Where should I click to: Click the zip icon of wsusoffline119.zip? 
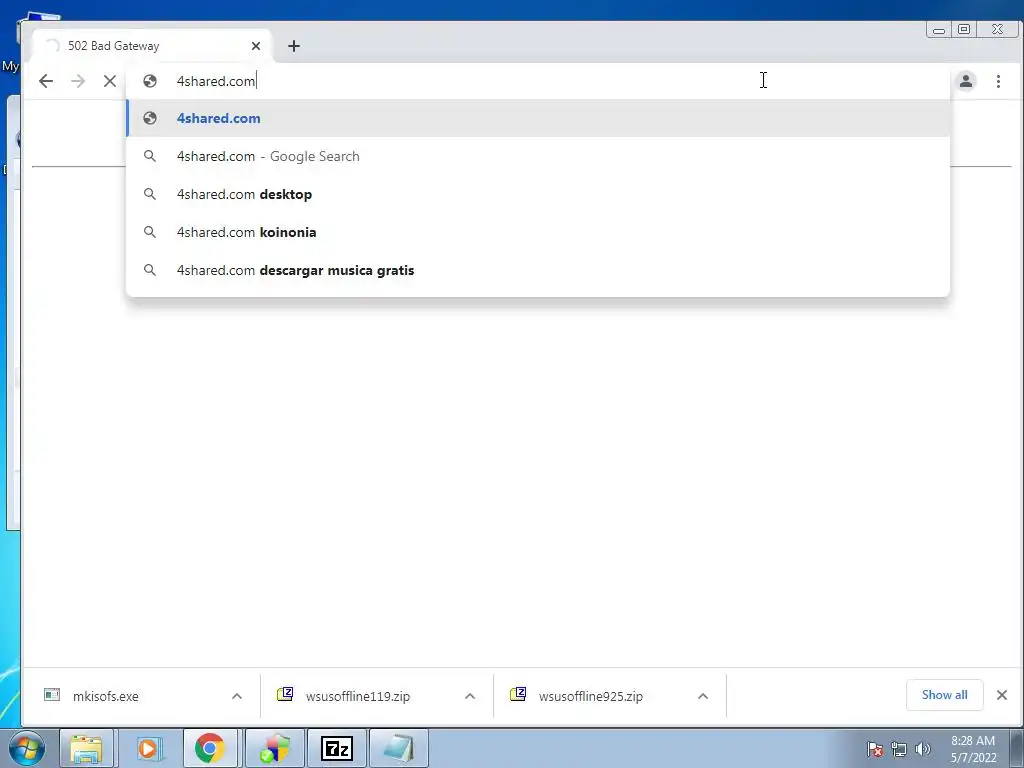(x=285, y=694)
